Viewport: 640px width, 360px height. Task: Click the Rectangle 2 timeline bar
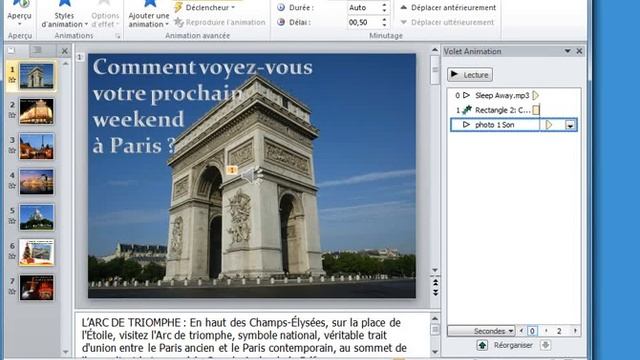(536, 110)
